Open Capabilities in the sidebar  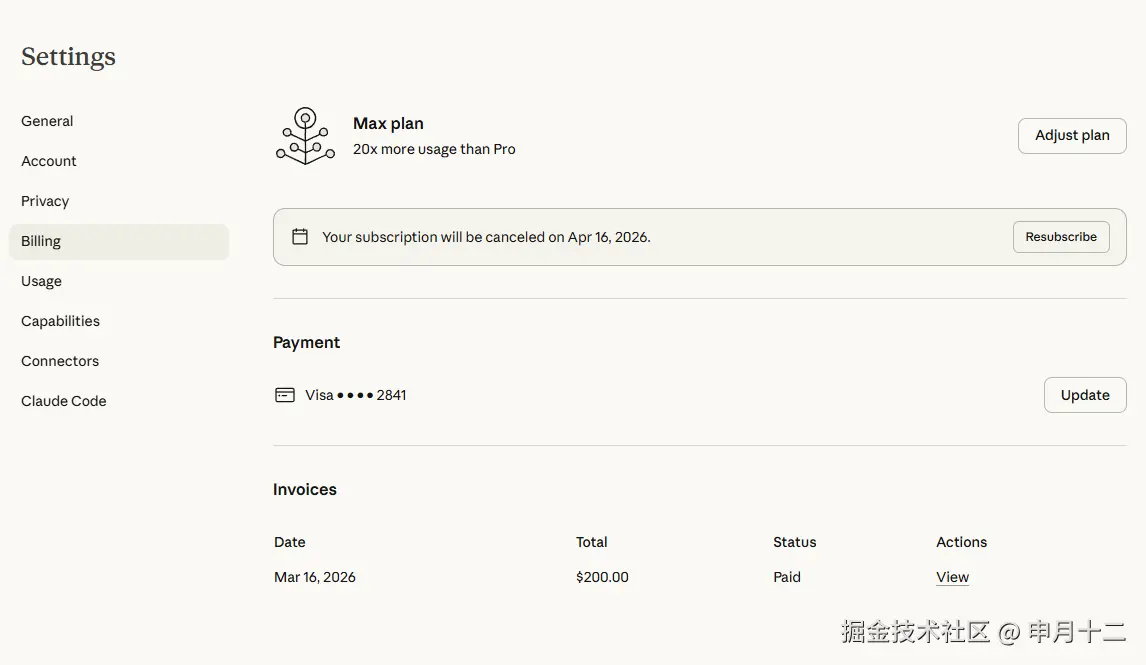click(x=60, y=321)
